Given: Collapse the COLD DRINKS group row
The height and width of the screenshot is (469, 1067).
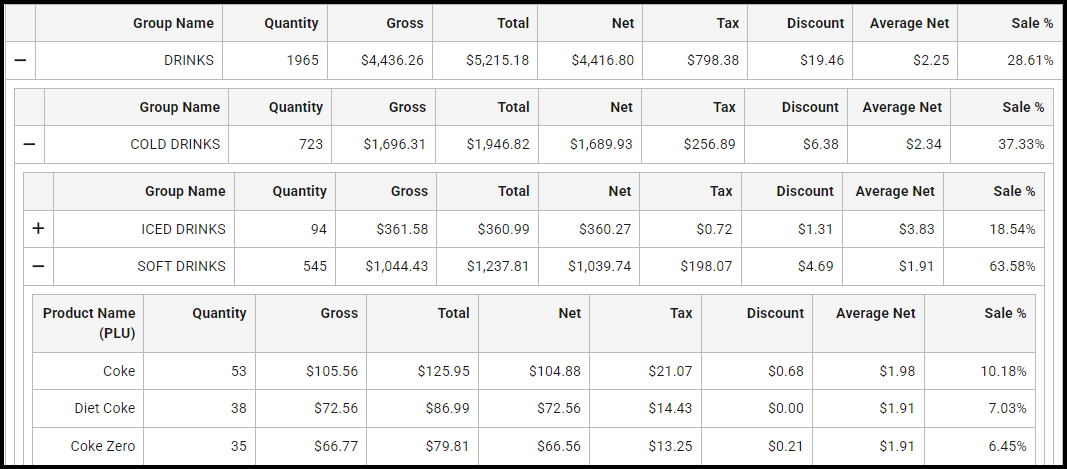Looking at the screenshot, I should (x=29, y=144).
